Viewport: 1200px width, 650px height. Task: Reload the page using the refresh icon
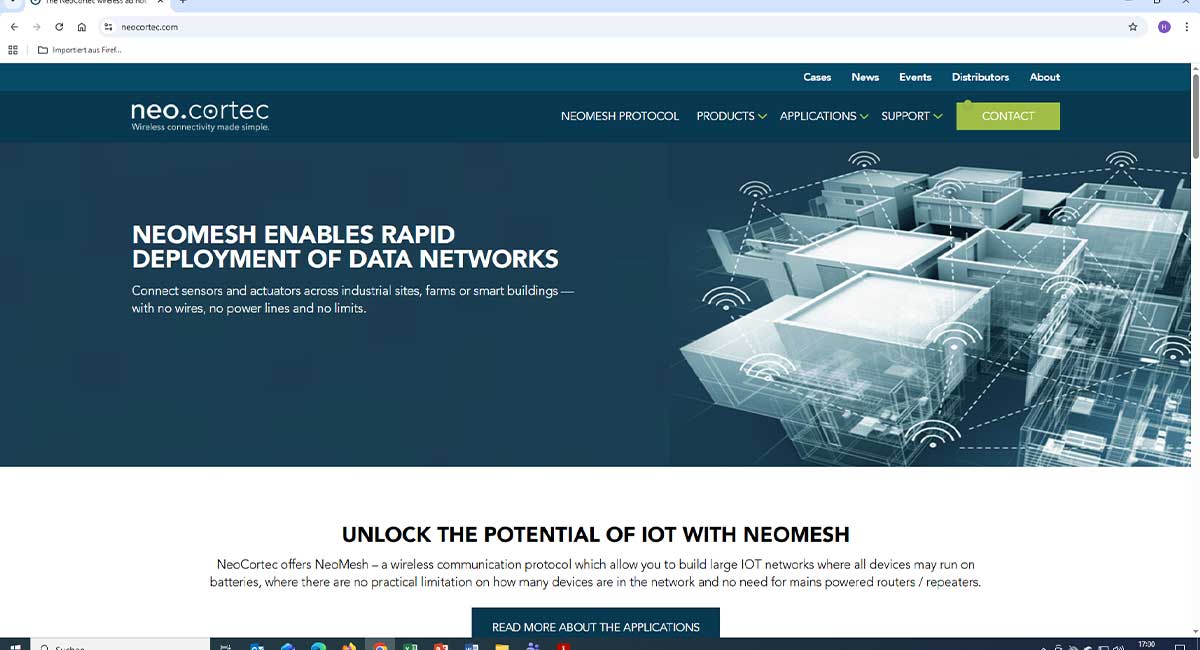click(x=59, y=27)
